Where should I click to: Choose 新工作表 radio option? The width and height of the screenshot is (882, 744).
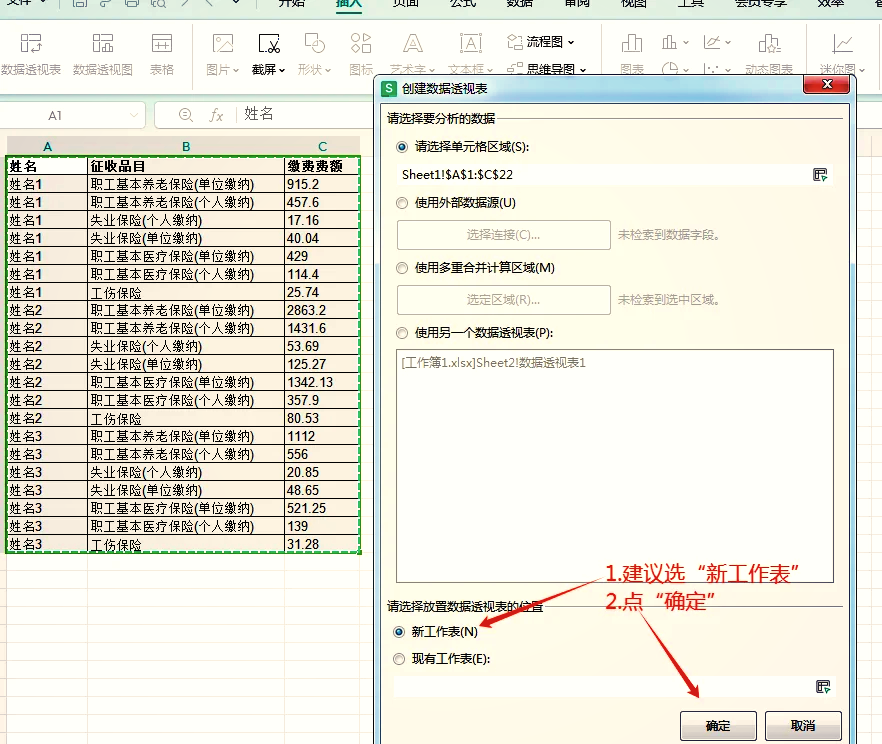tap(399, 632)
